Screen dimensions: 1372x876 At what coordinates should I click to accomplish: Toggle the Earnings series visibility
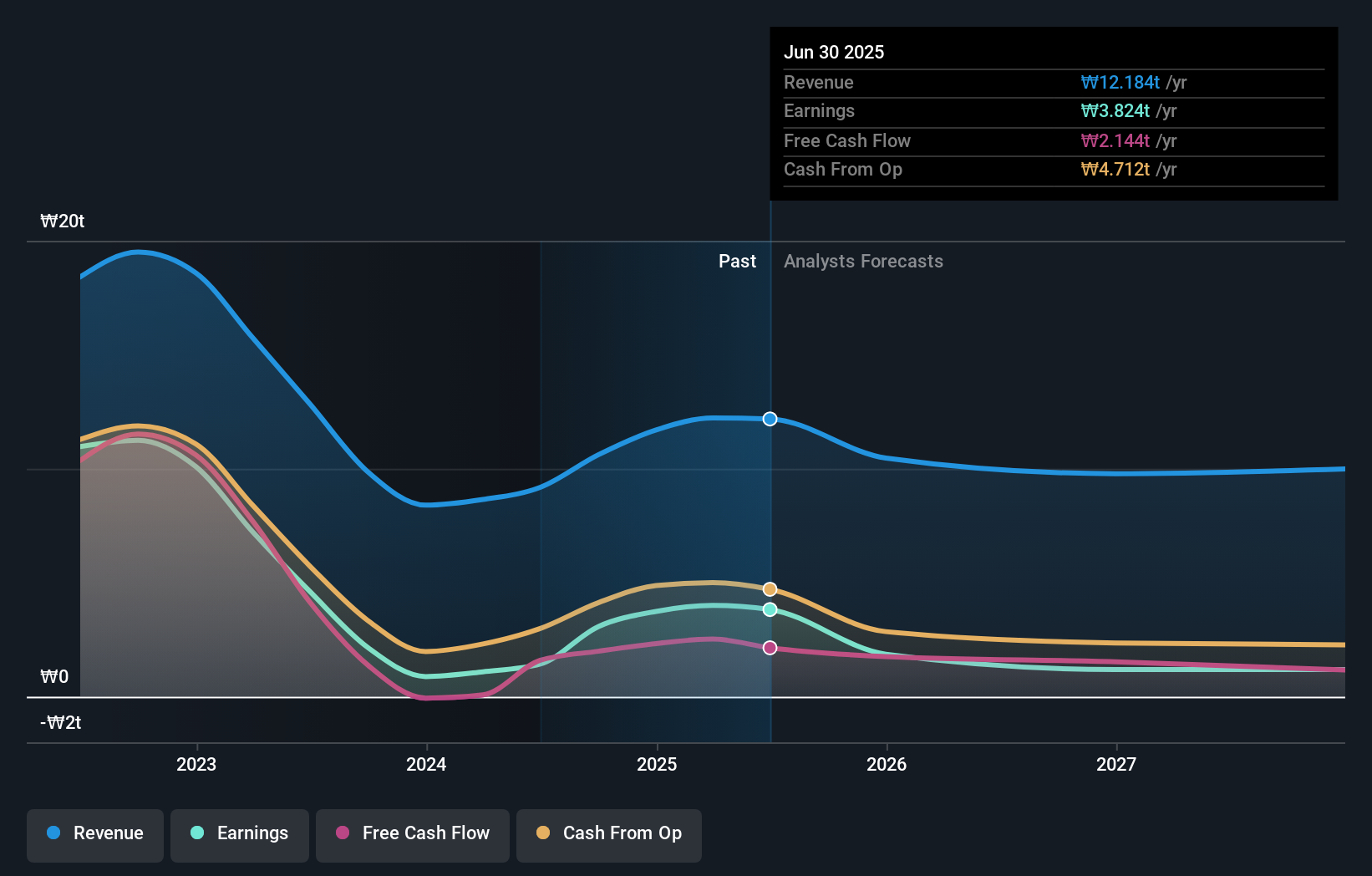pos(240,833)
